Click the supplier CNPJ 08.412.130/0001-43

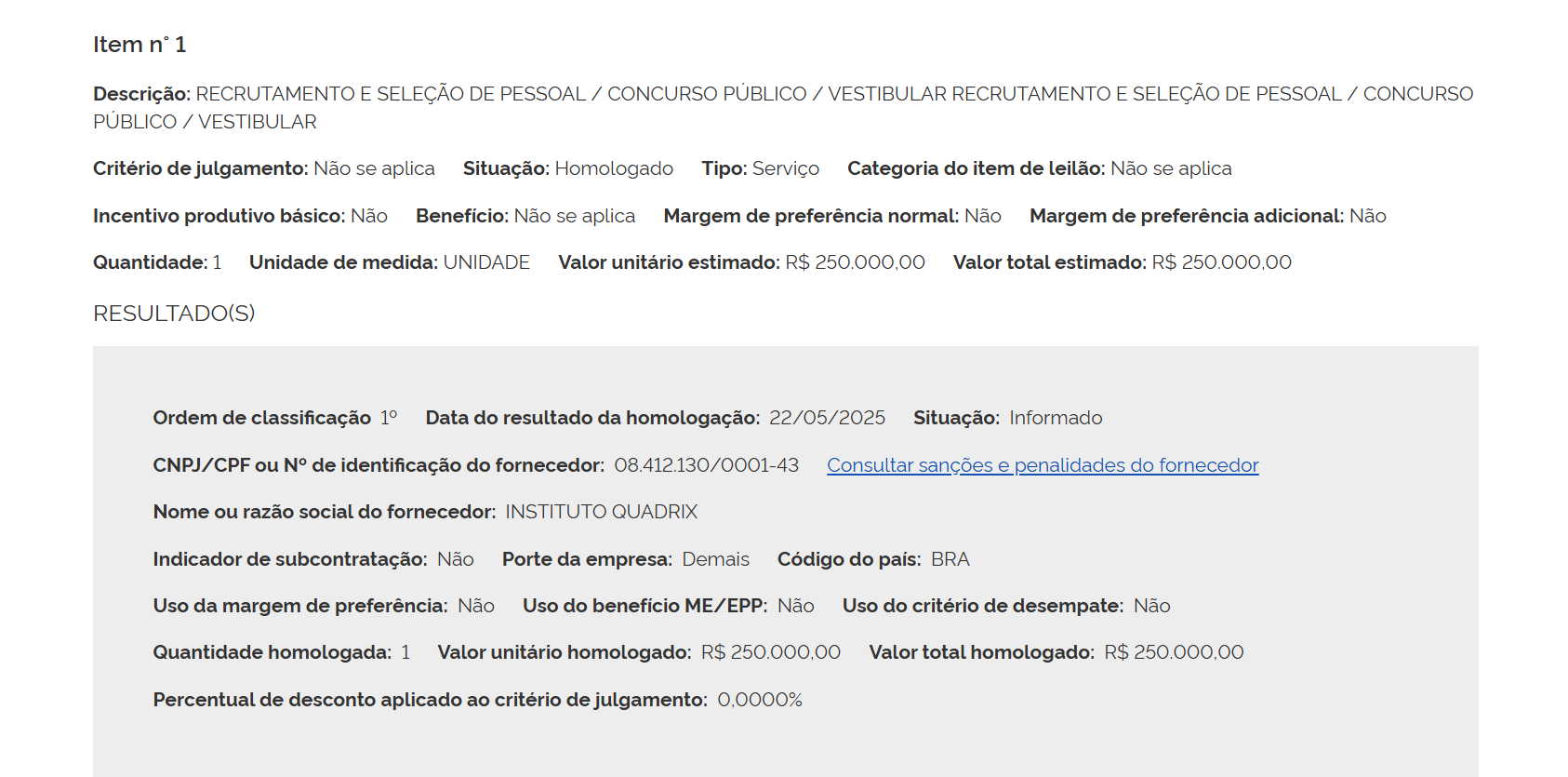[706, 465]
